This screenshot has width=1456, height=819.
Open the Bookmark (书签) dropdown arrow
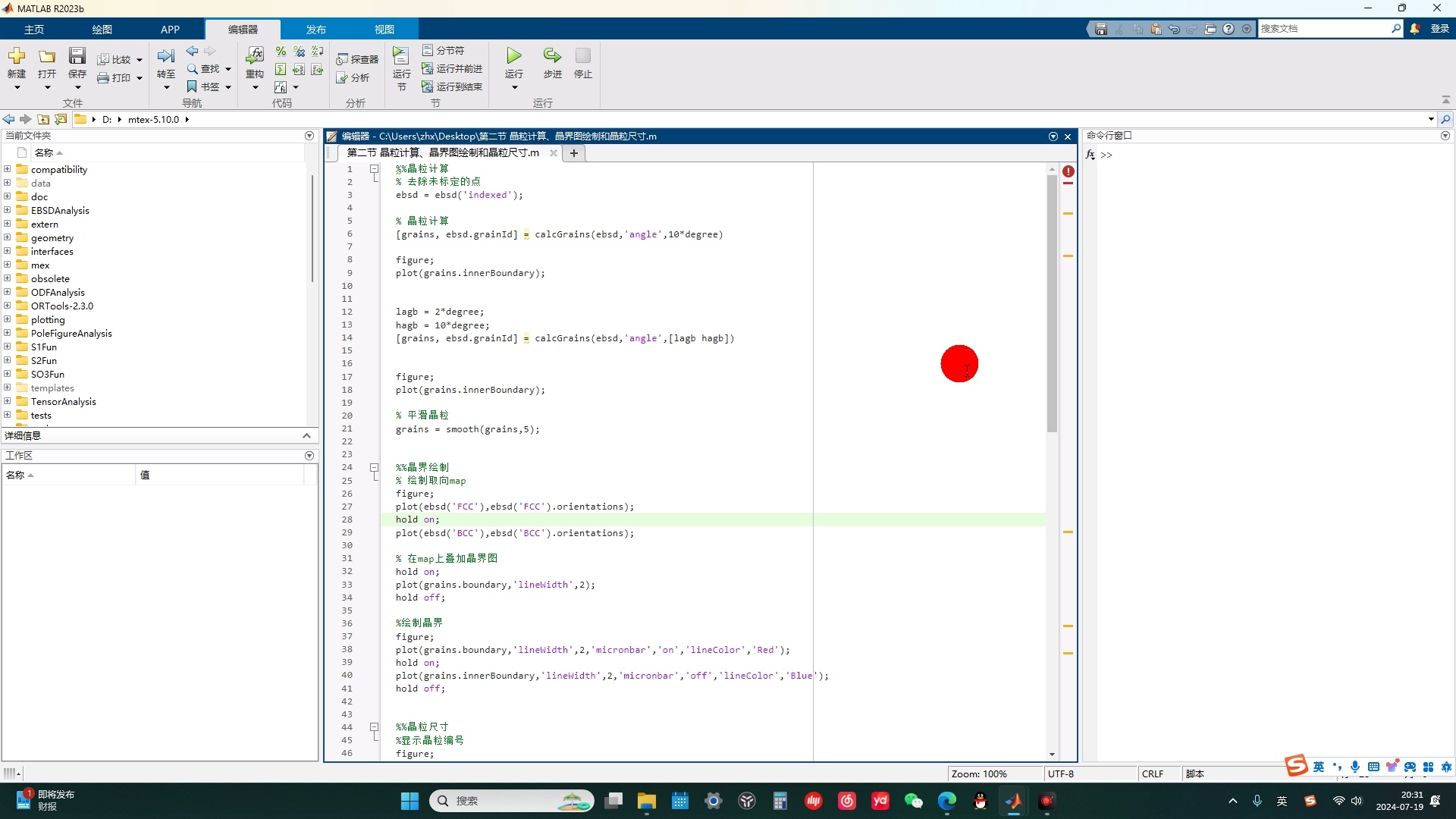[228, 87]
